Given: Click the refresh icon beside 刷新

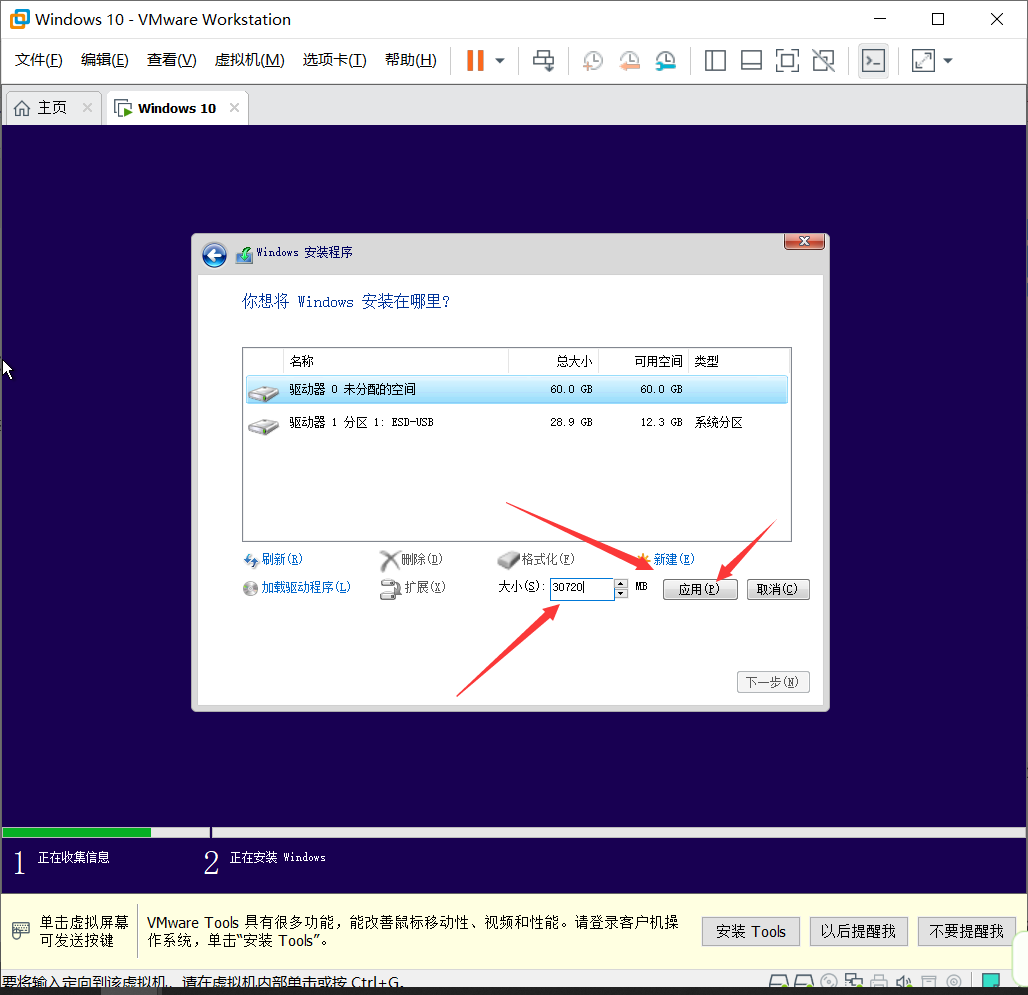Looking at the screenshot, I should (251, 560).
